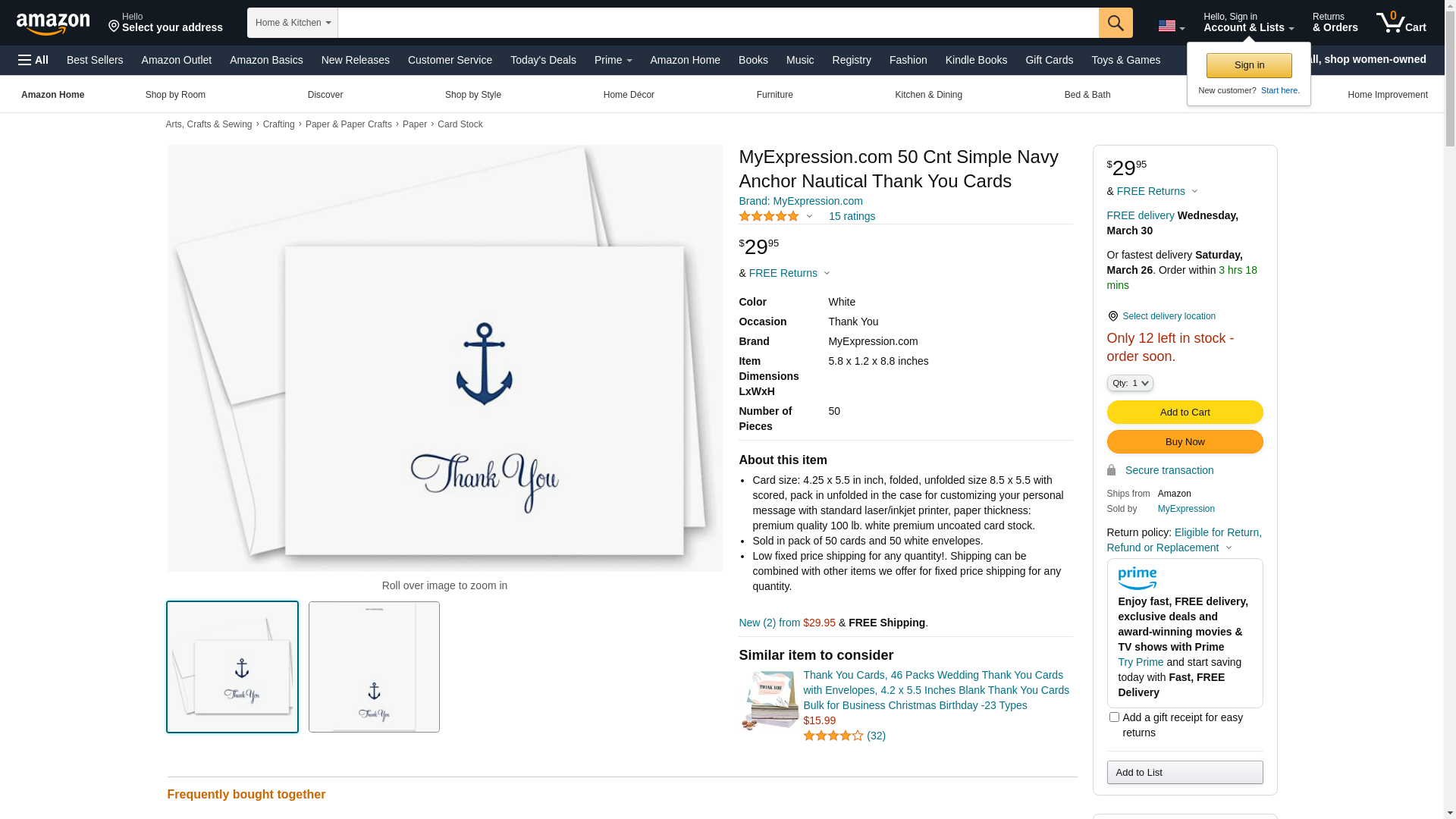Image resolution: width=1456 pixels, height=819 pixels.
Task: Check the gift receipt checkbox
Action: (1114, 717)
